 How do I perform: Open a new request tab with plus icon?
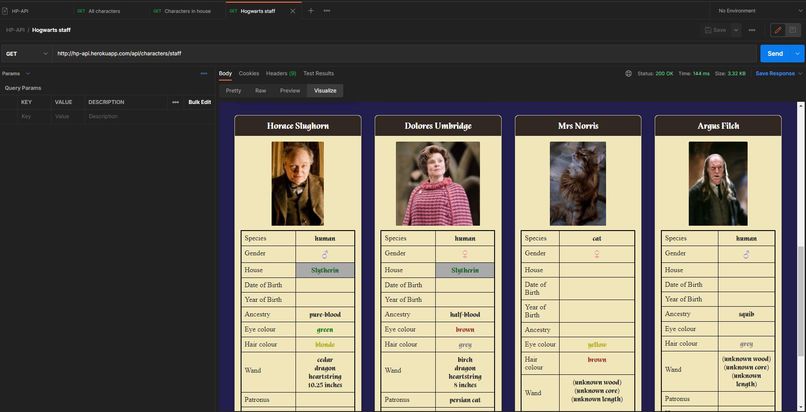(310, 11)
